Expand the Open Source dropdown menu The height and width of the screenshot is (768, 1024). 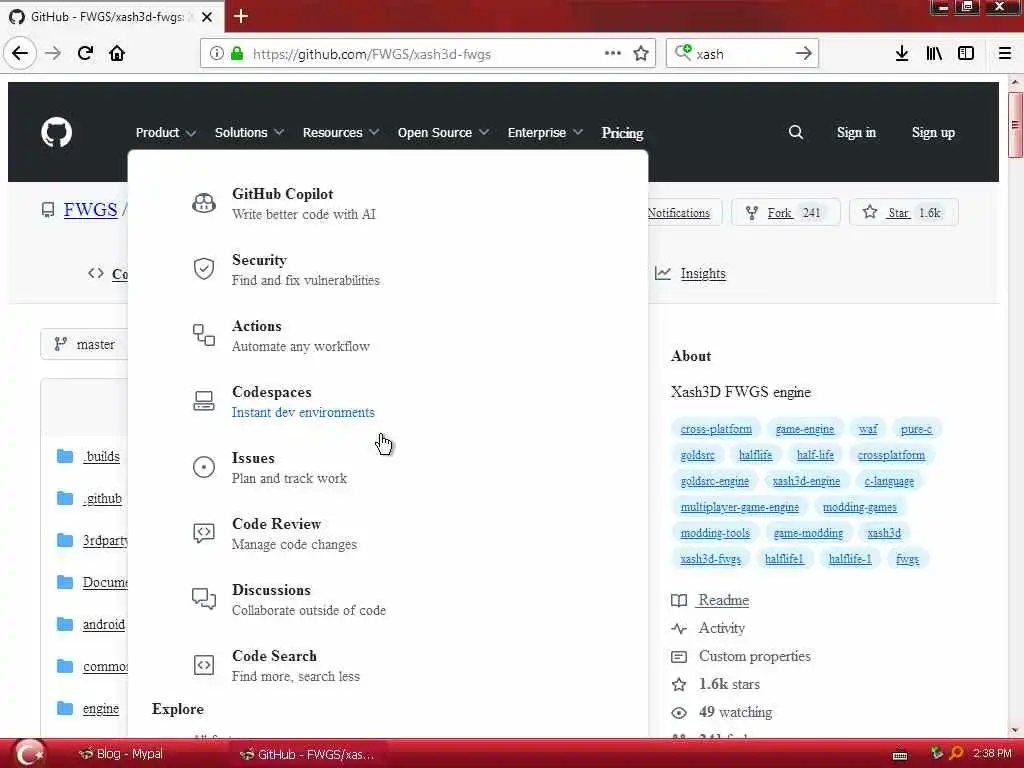[x=443, y=133]
